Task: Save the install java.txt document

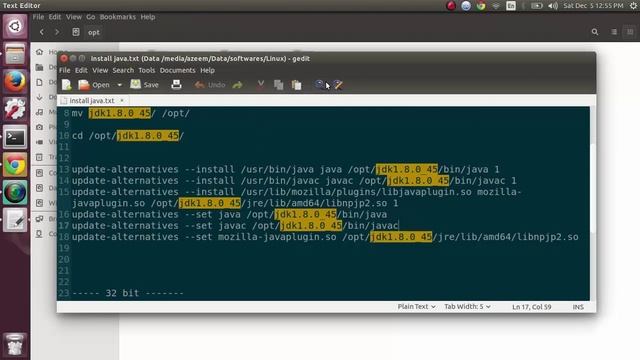Action: click(x=144, y=85)
